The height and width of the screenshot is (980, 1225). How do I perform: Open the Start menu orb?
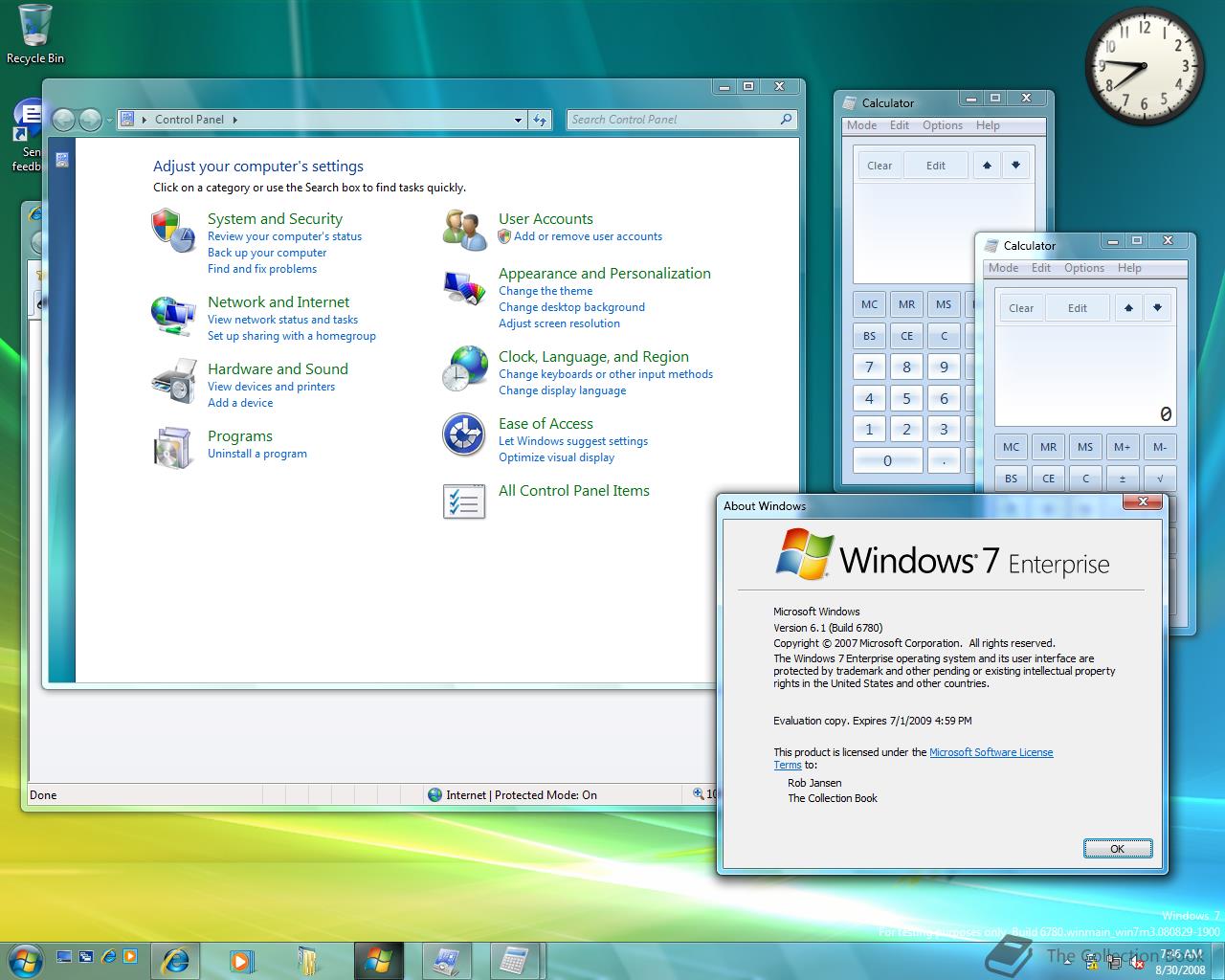[26, 959]
